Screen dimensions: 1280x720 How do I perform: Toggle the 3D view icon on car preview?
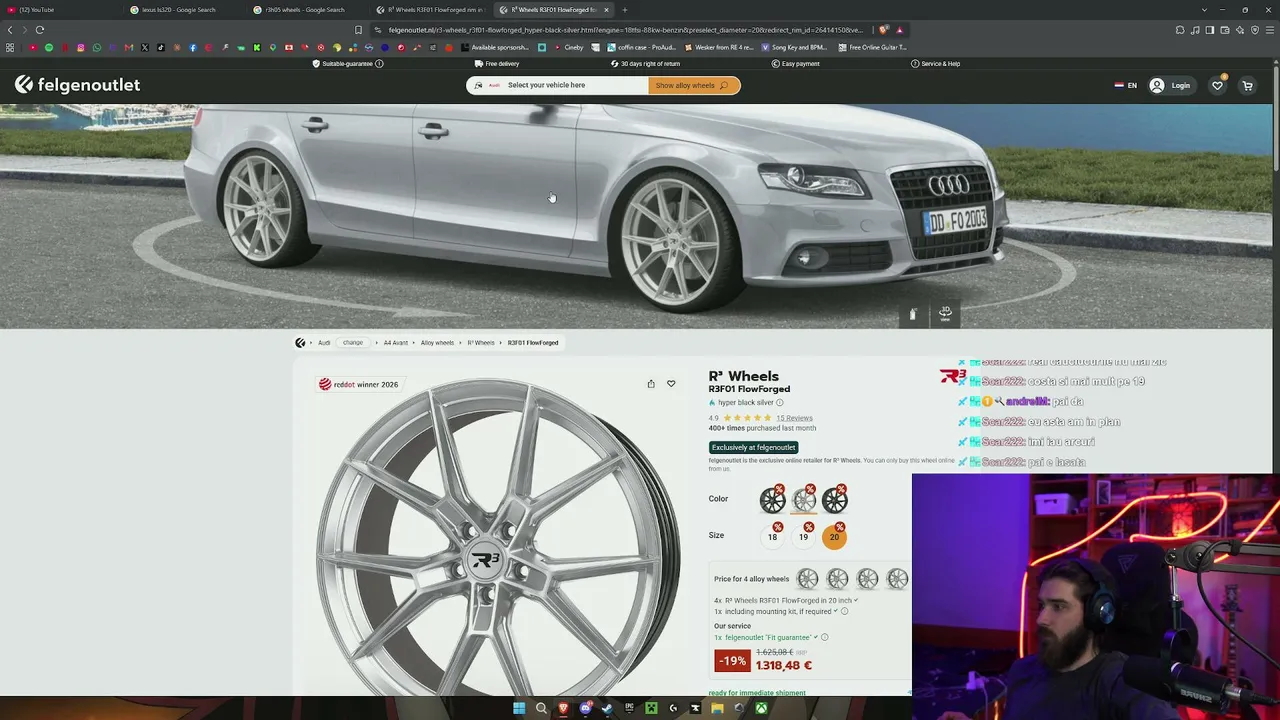945,314
